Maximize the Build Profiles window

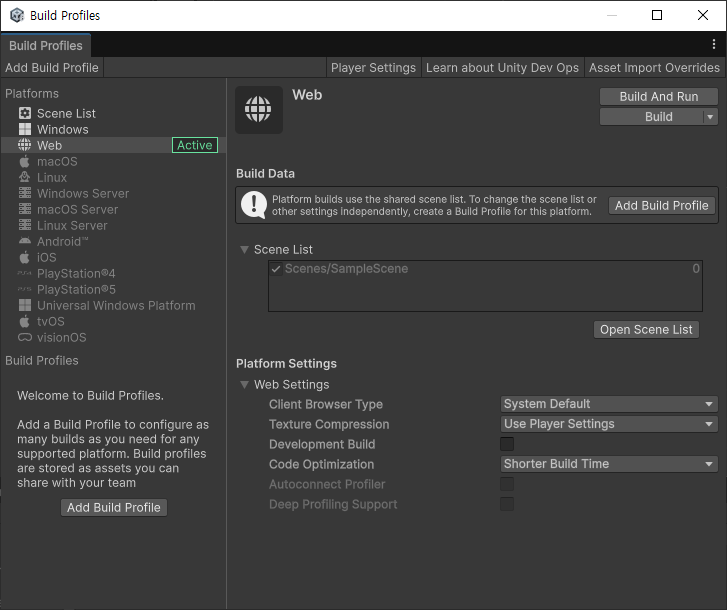[x=657, y=15]
